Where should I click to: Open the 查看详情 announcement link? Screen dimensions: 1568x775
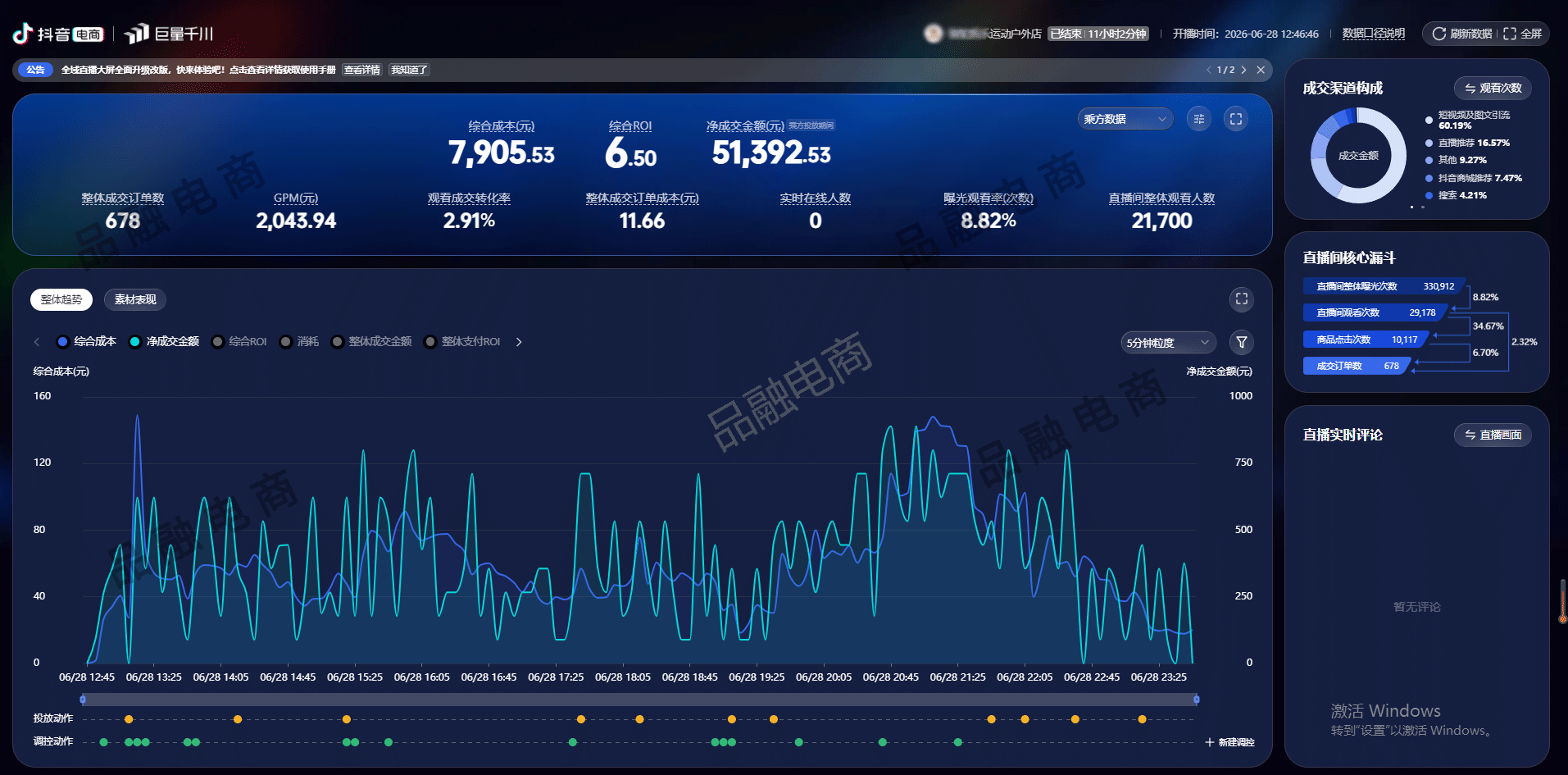[362, 70]
